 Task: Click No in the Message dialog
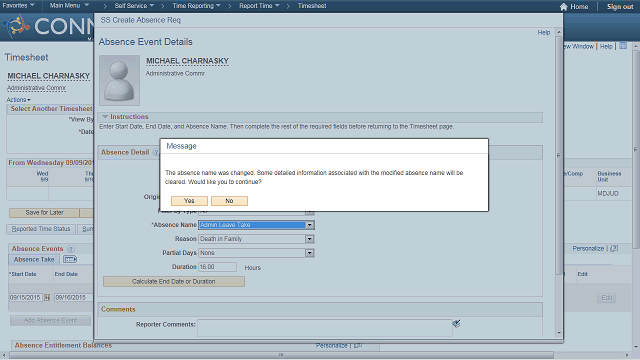click(x=229, y=201)
